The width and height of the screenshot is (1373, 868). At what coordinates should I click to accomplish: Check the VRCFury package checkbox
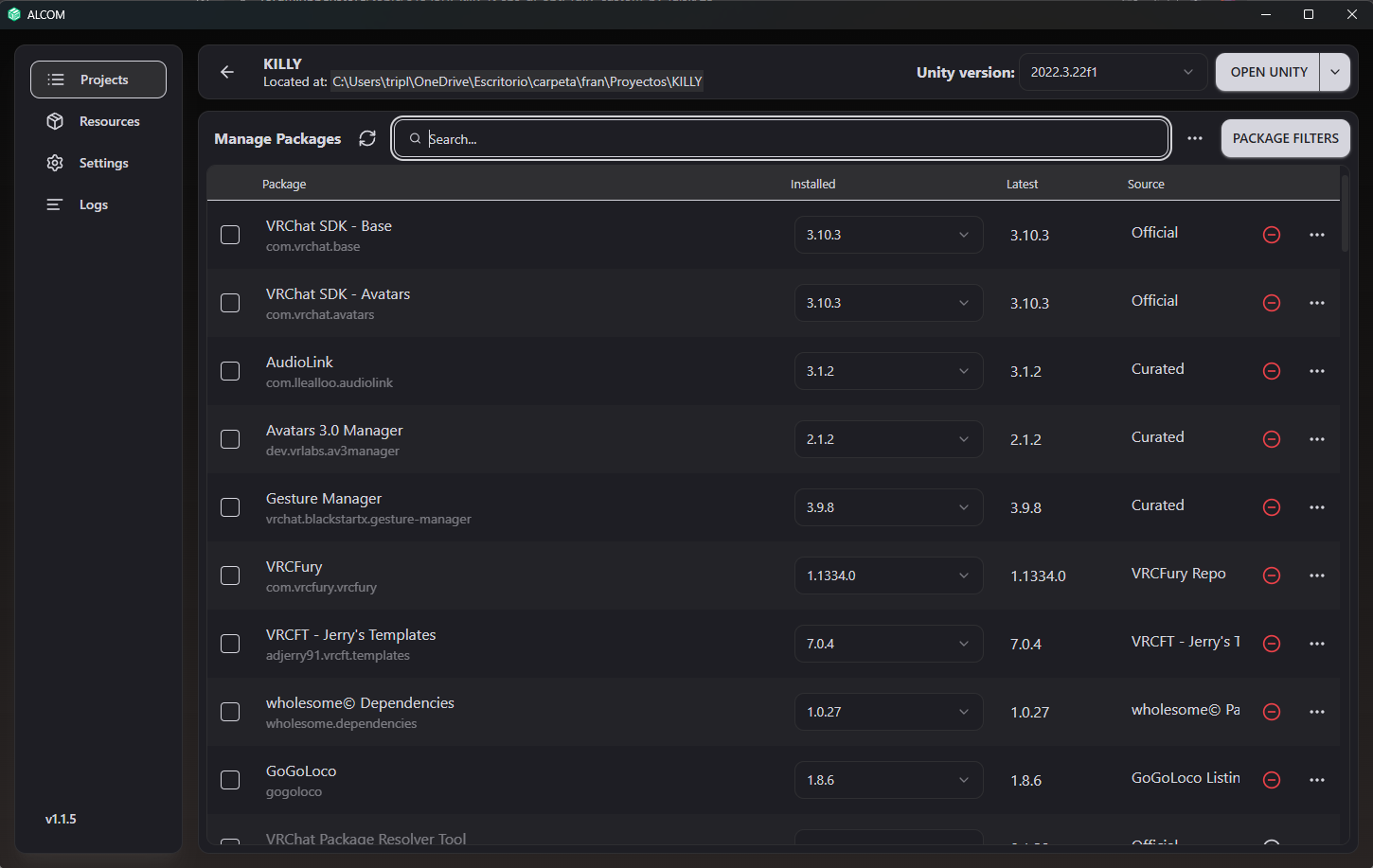point(230,576)
